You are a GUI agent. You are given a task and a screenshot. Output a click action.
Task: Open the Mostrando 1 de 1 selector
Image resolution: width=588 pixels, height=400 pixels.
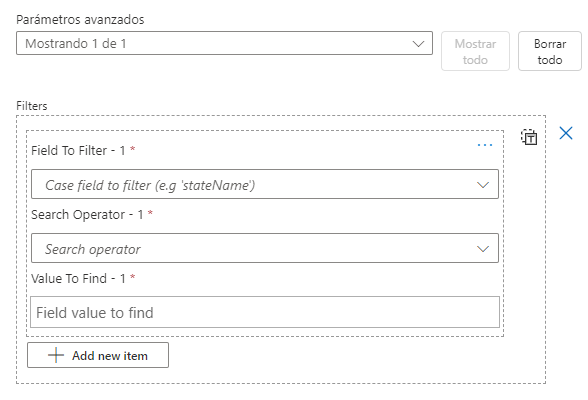pyautogui.click(x=224, y=43)
